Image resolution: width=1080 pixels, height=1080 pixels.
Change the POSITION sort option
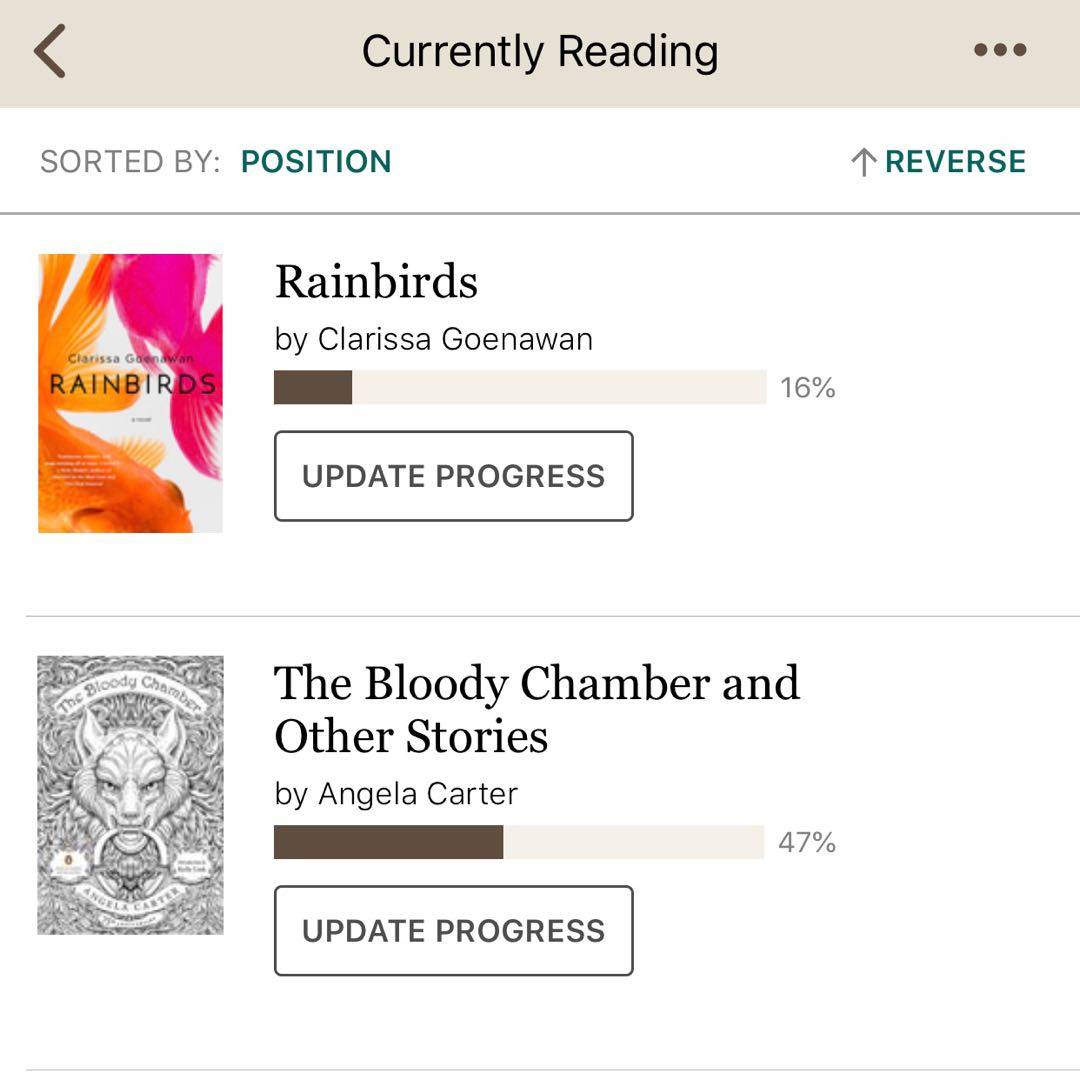click(x=316, y=162)
